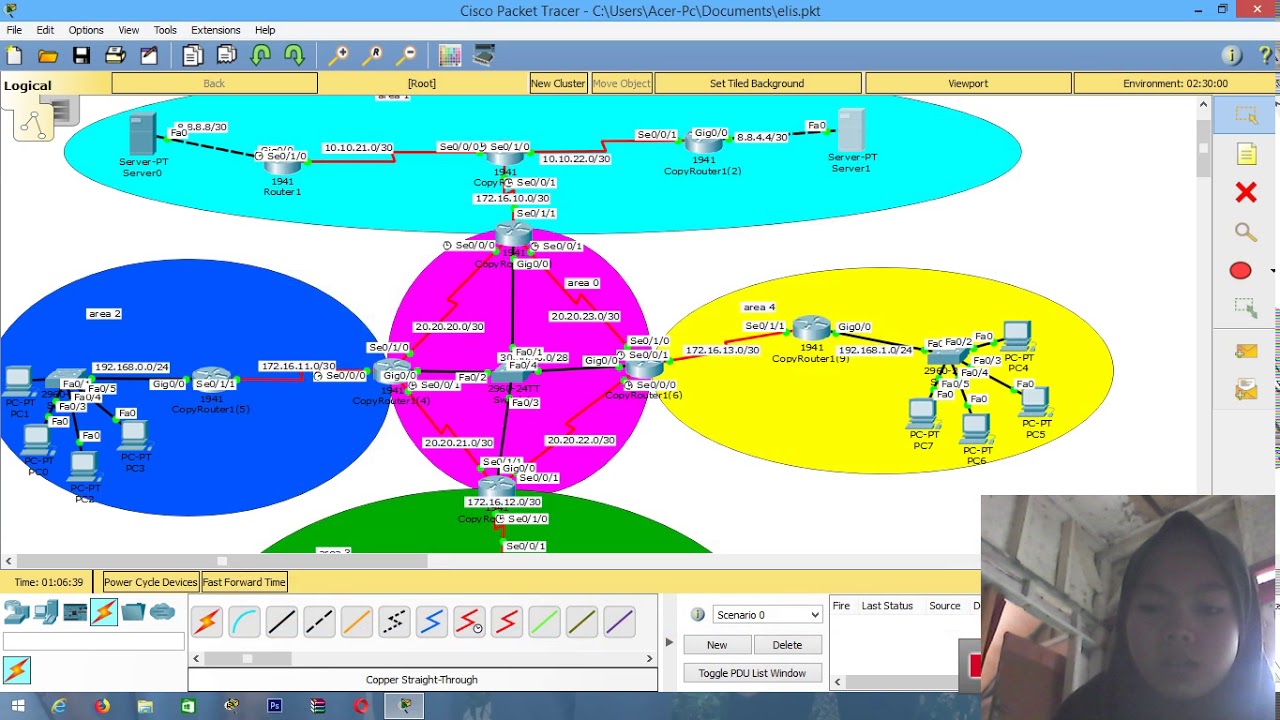Select the Resize Shape tool

pyautogui.click(x=1246, y=308)
